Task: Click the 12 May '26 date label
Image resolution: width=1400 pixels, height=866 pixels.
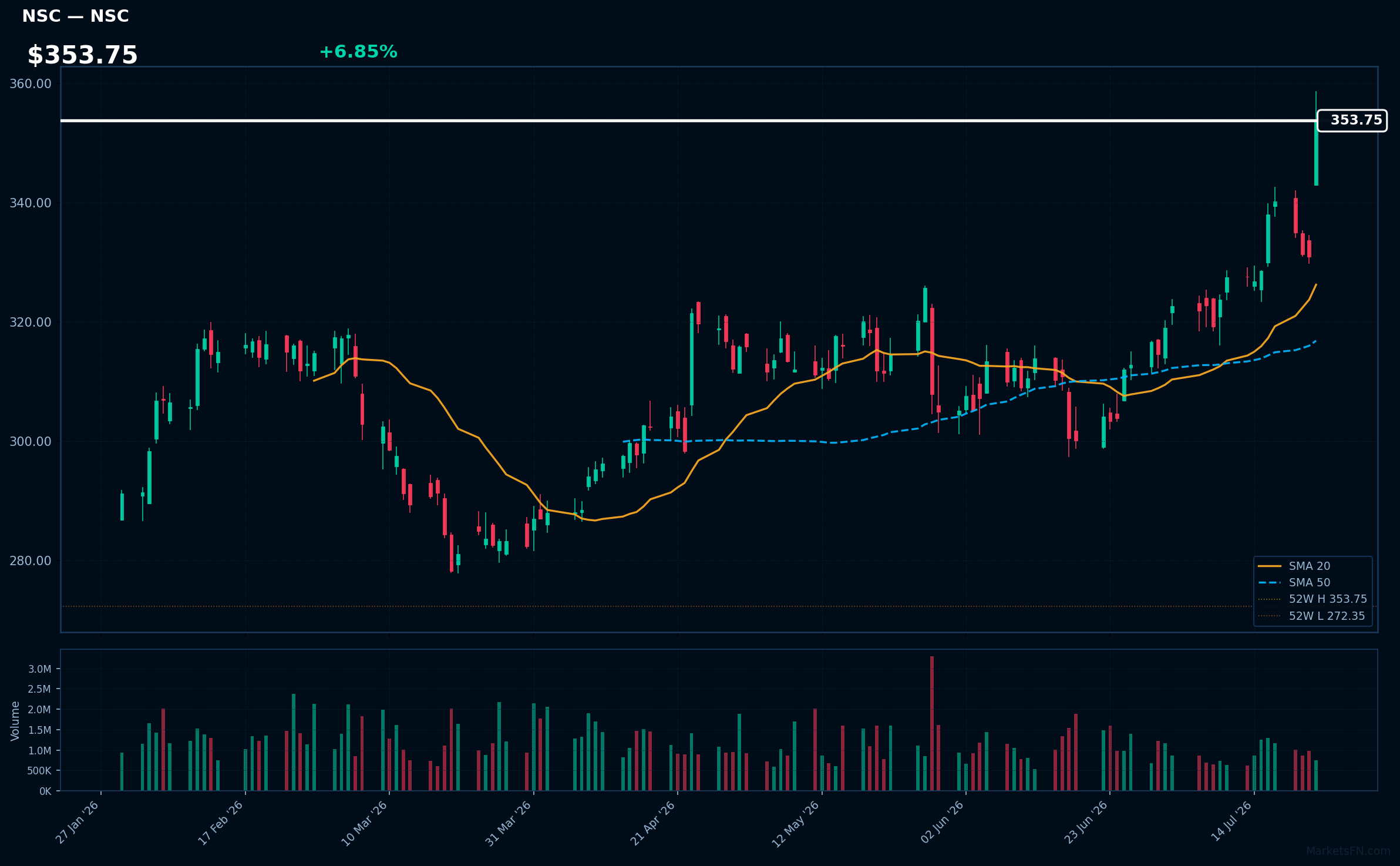Action: tap(796, 824)
